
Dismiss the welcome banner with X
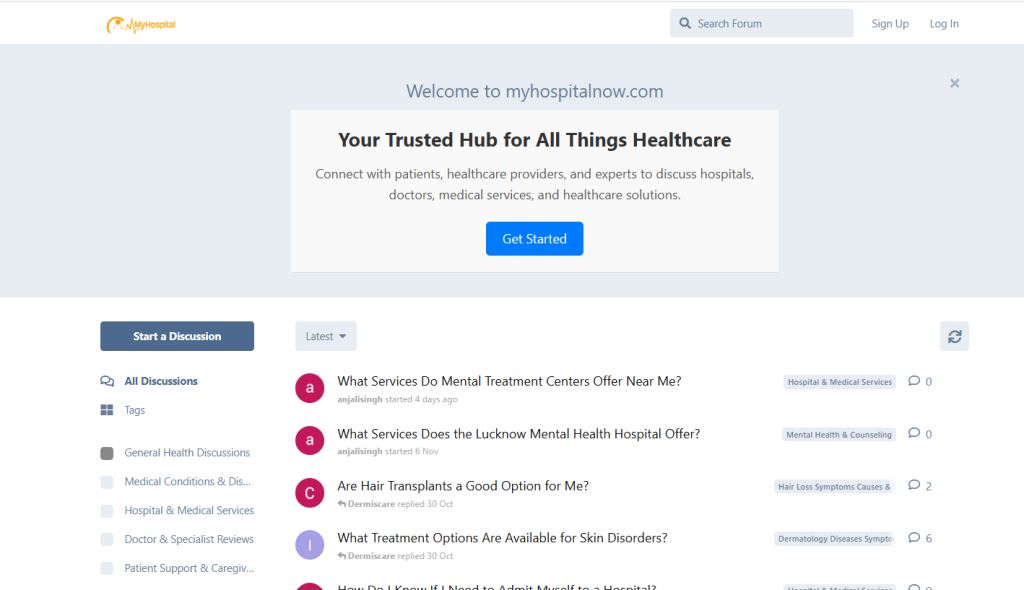[954, 84]
